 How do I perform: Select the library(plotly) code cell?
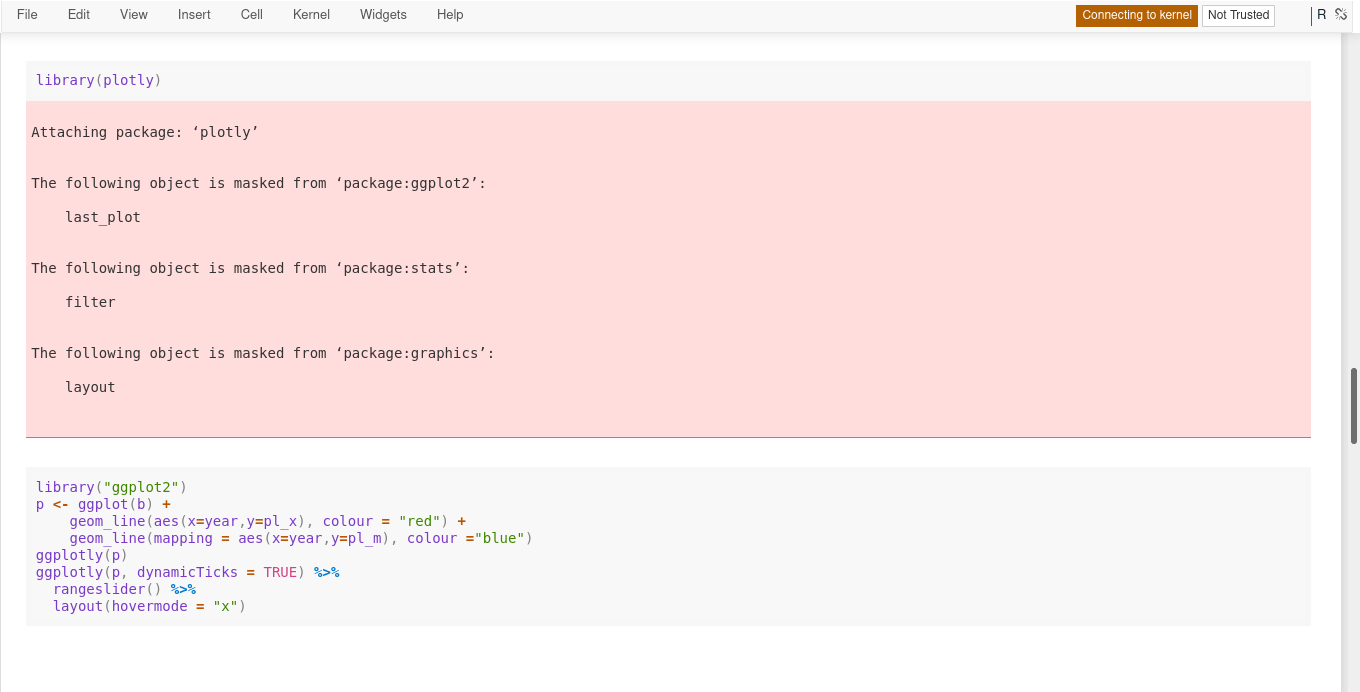click(x=400, y=80)
